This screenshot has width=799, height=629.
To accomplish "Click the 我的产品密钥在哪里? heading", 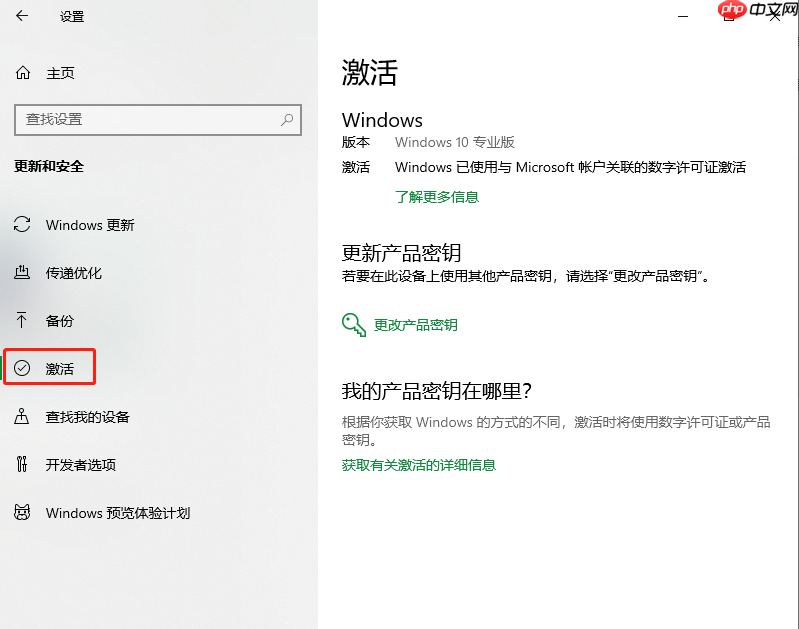I will point(437,391).
